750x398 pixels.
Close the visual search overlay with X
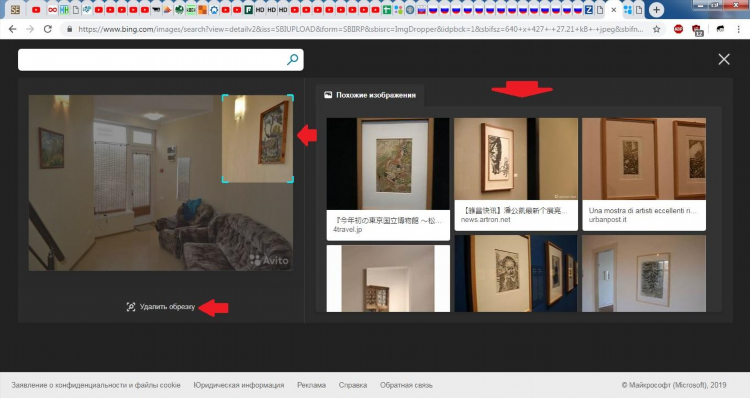[x=724, y=59]
